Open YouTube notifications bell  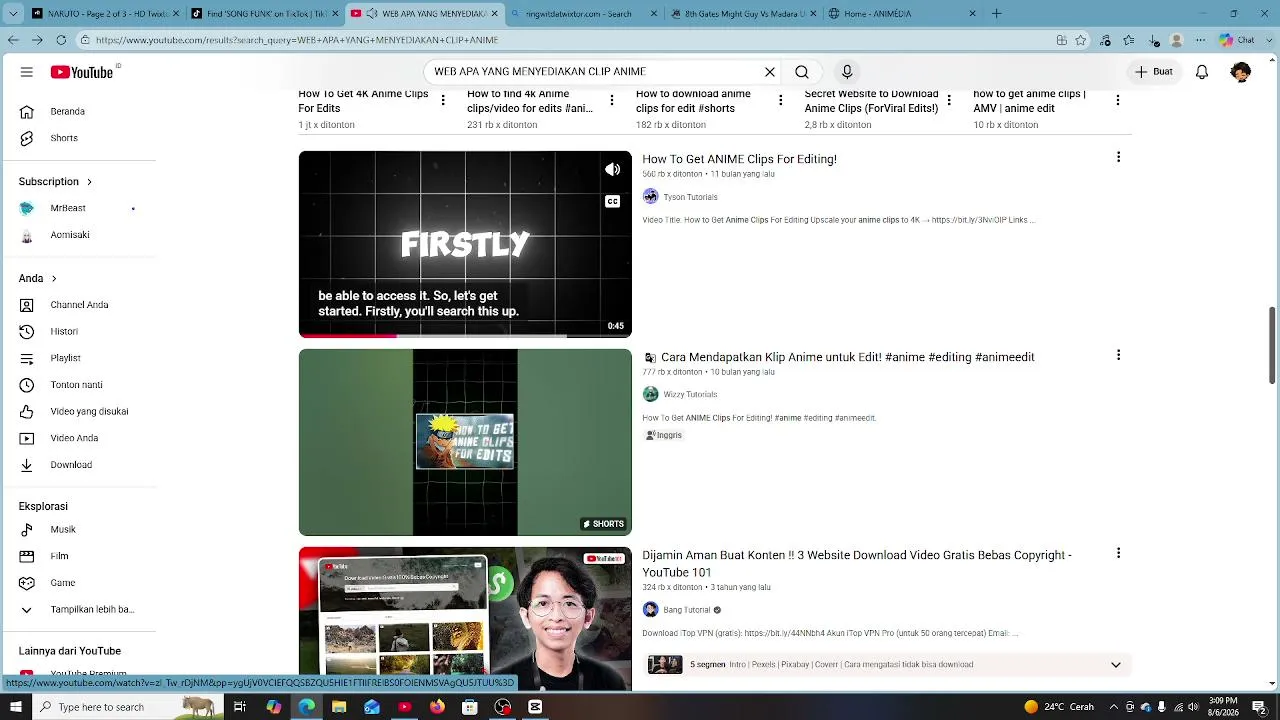1202,72
